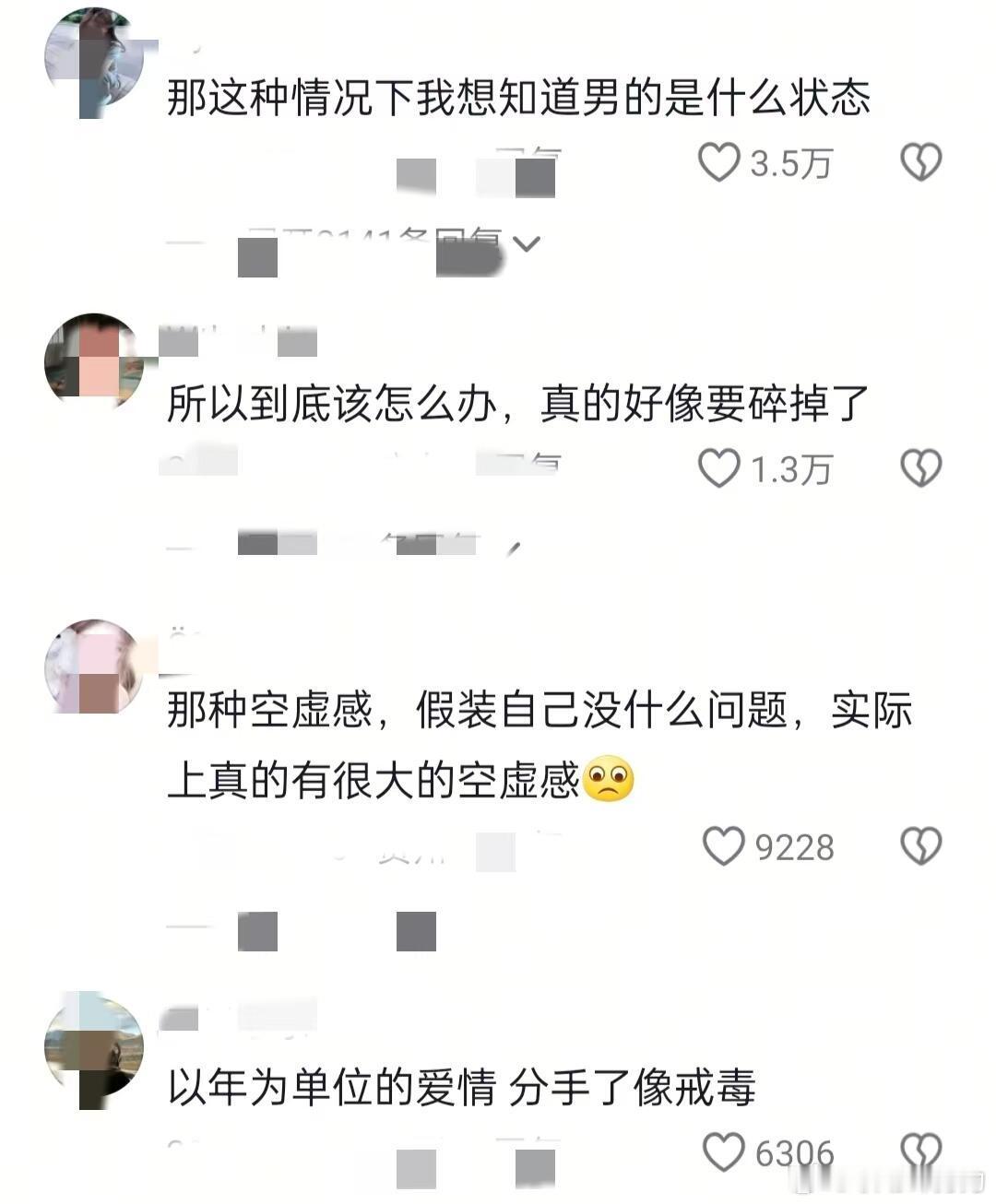Like the 分手了像戒毒 comment
The height and width of the screenshot is (1204, 996).
723,1152
